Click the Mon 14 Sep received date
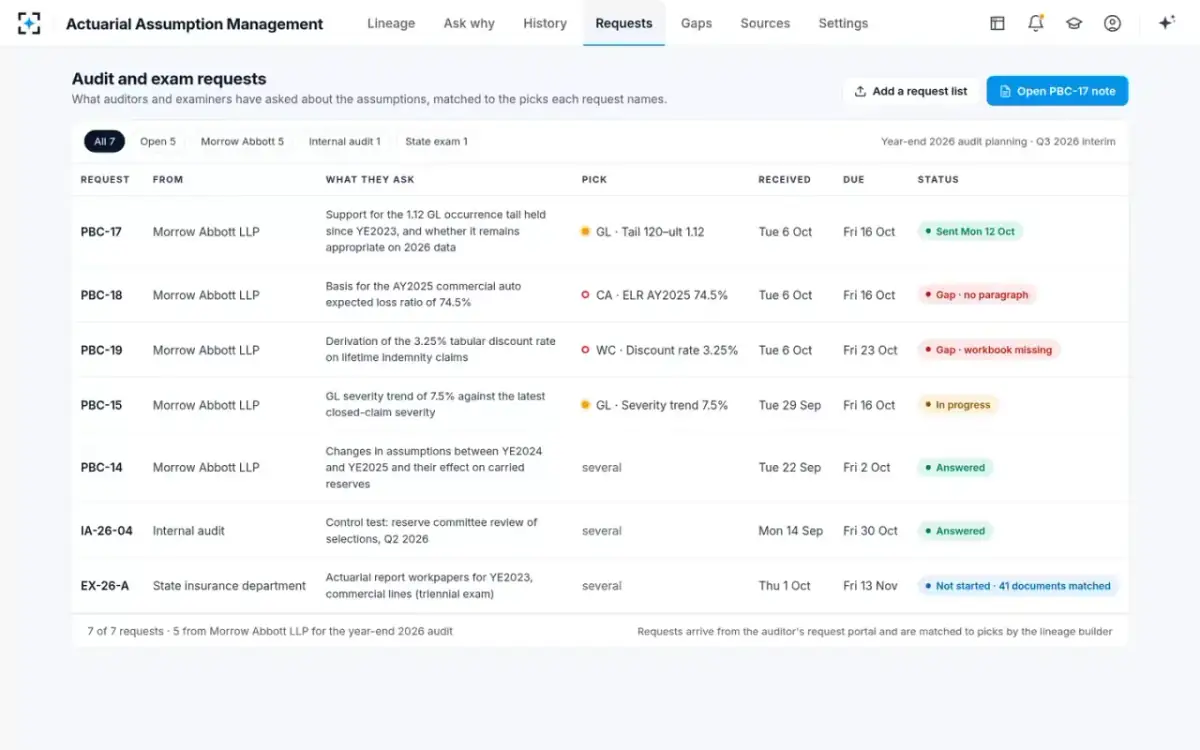Image resolution: width=1200 pixels, height=750 pixels. pos(791,531)
